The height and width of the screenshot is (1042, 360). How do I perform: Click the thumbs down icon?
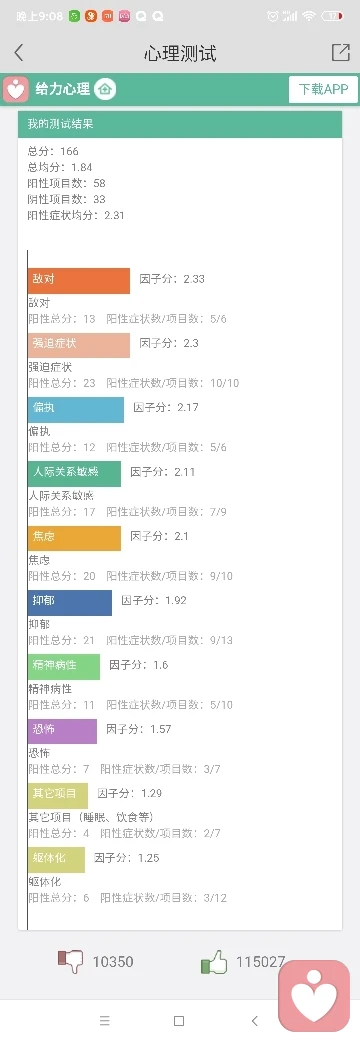pyautogui.click(x=70, y=961)
